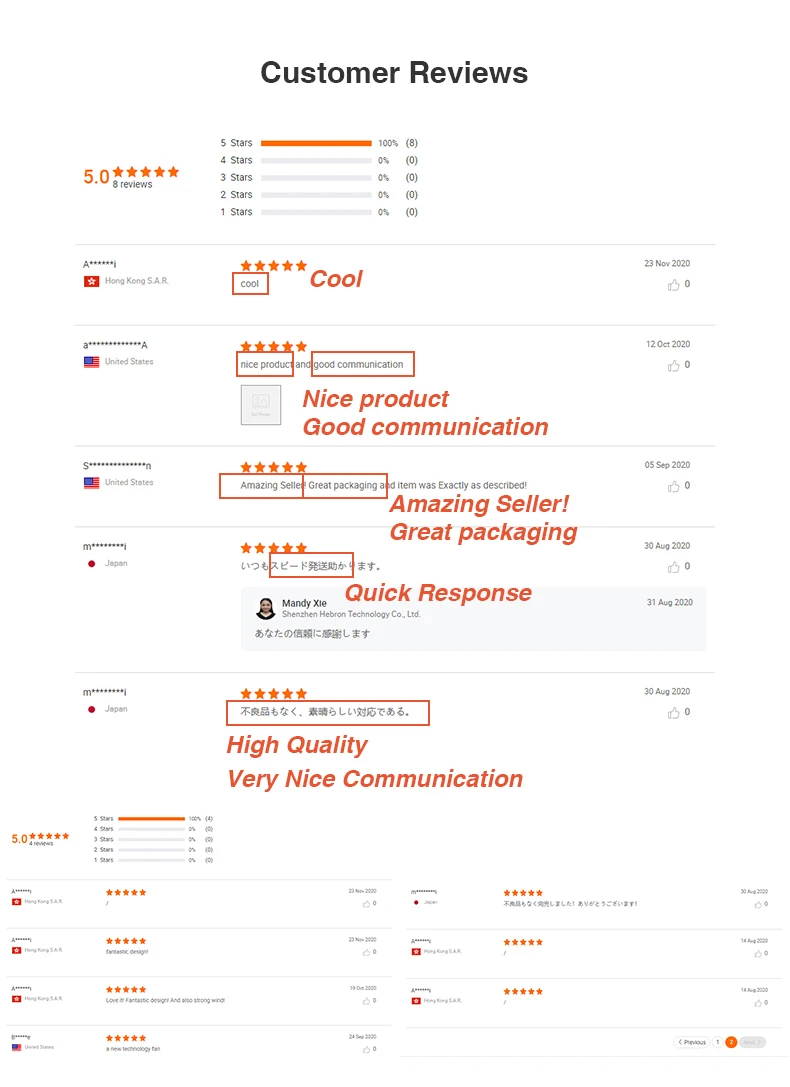Like the 'fantastic design!' review
The image size is (790, 1087).
(x=366, y=953)
